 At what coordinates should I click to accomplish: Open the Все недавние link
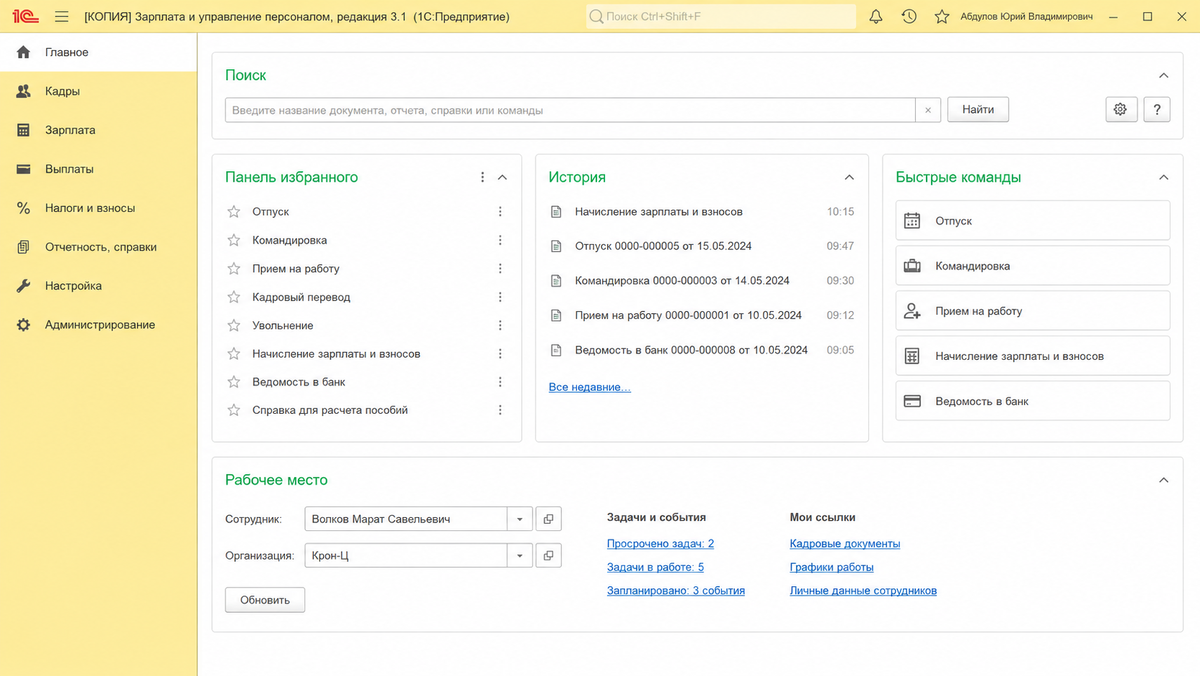(x=590, y=387)
